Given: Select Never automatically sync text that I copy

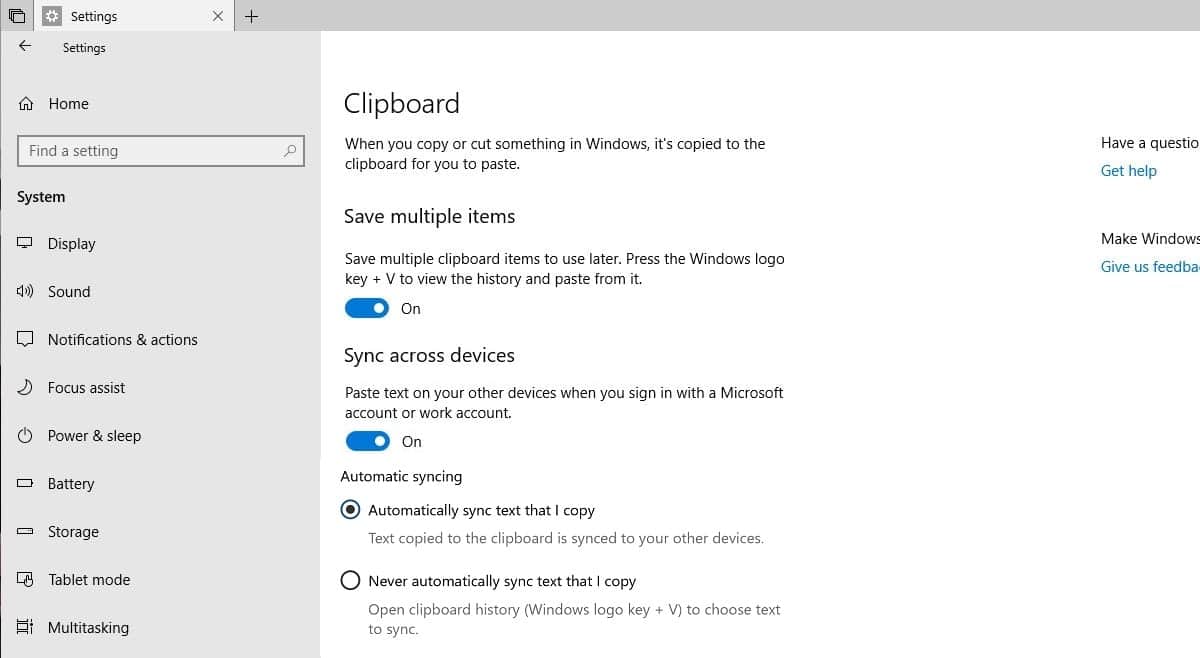Looking at the screenshot, I should click(350, 579).
